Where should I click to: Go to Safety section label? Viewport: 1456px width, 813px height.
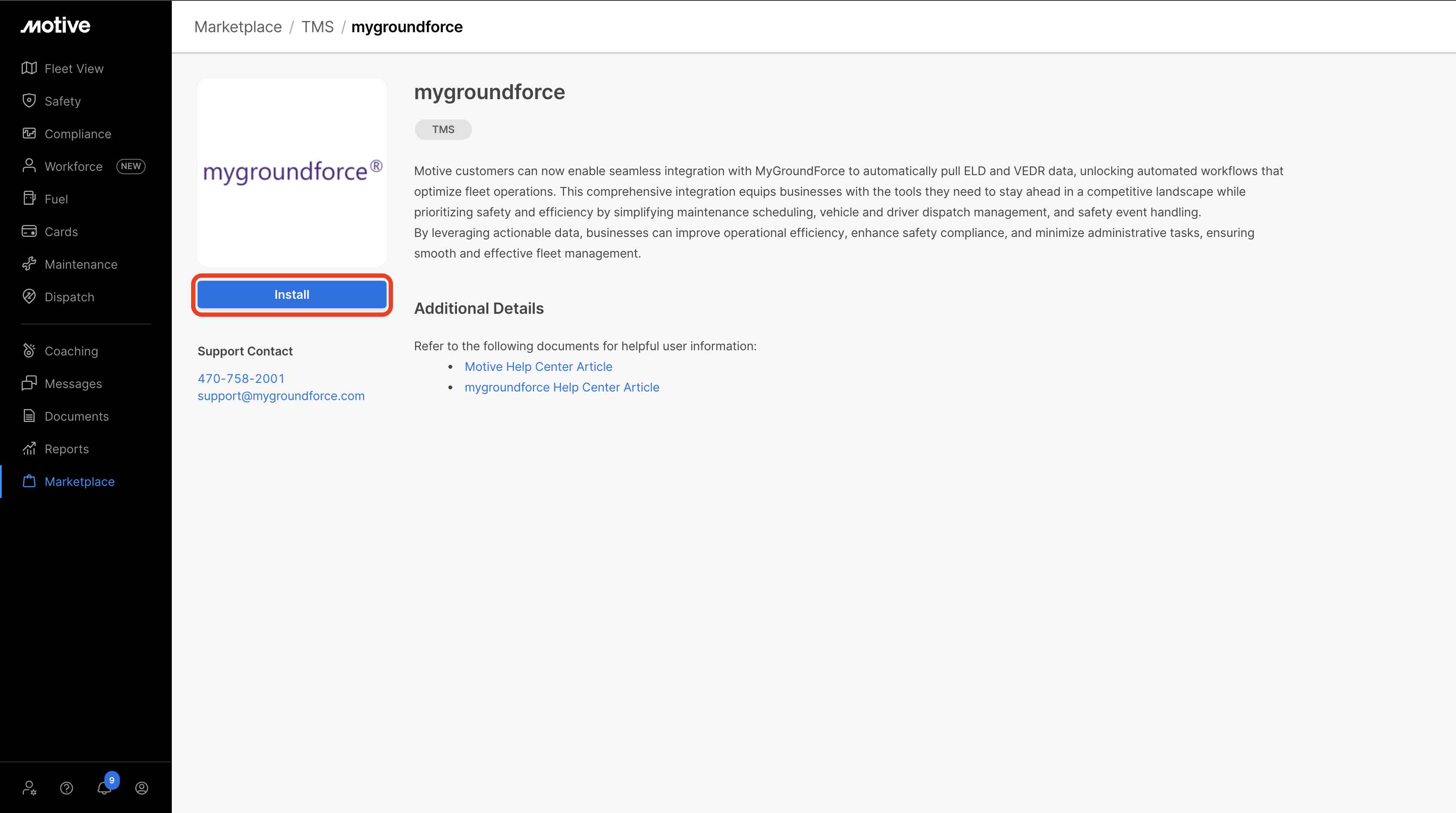click(63, 101)
